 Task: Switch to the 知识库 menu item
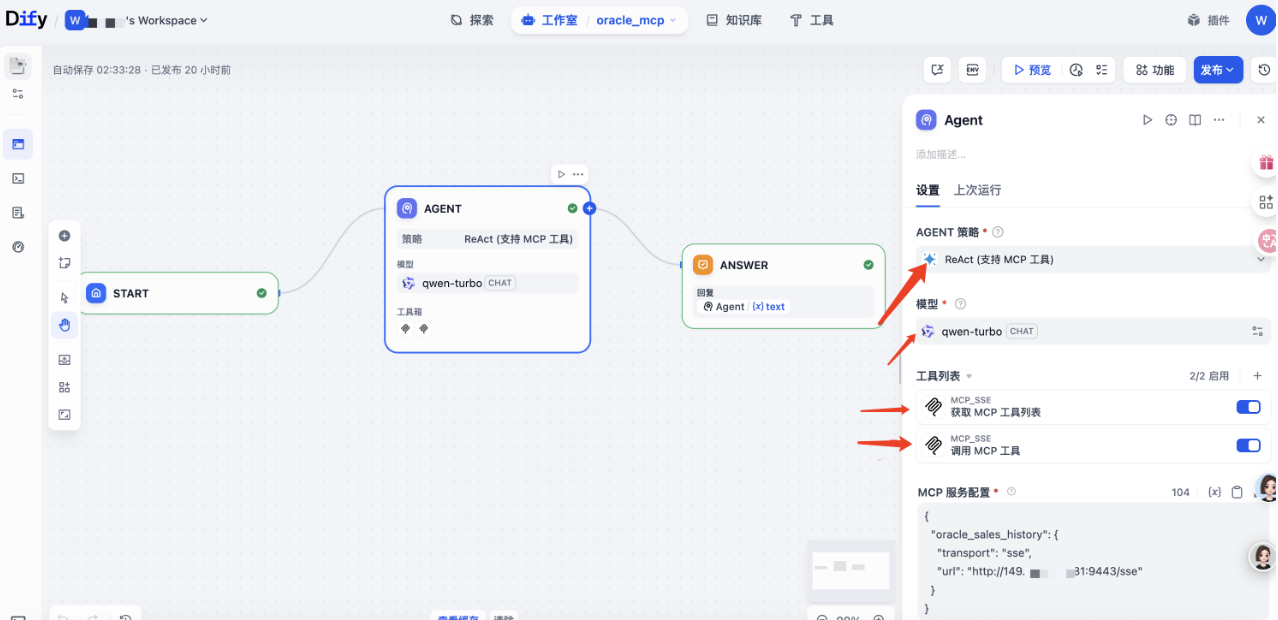coord(733,19)
